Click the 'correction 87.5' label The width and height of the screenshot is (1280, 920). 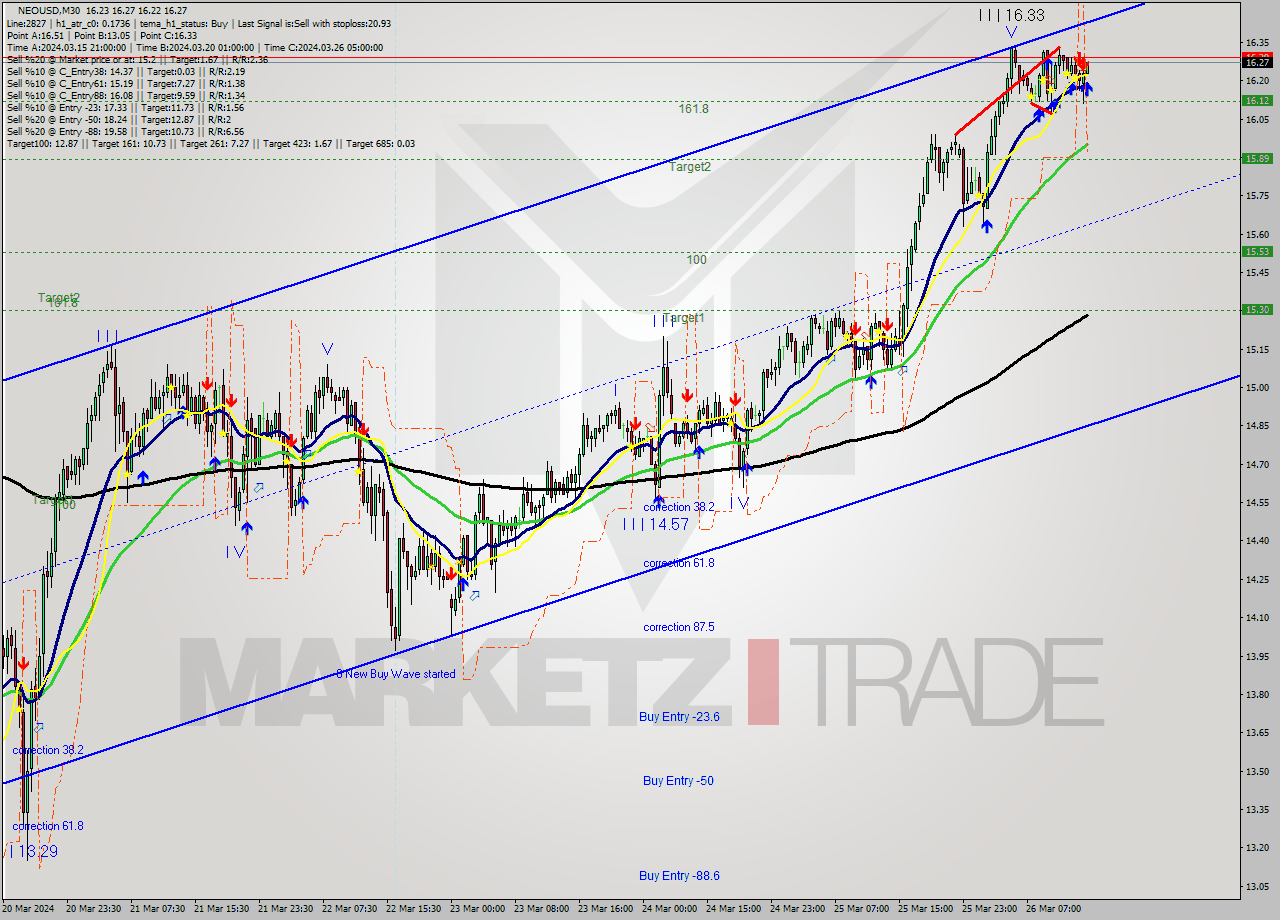[679, 627]
